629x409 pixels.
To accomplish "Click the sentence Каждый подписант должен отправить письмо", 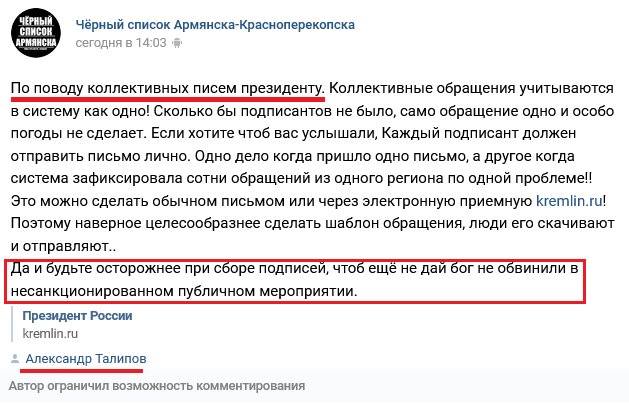I will pos(293,144).
